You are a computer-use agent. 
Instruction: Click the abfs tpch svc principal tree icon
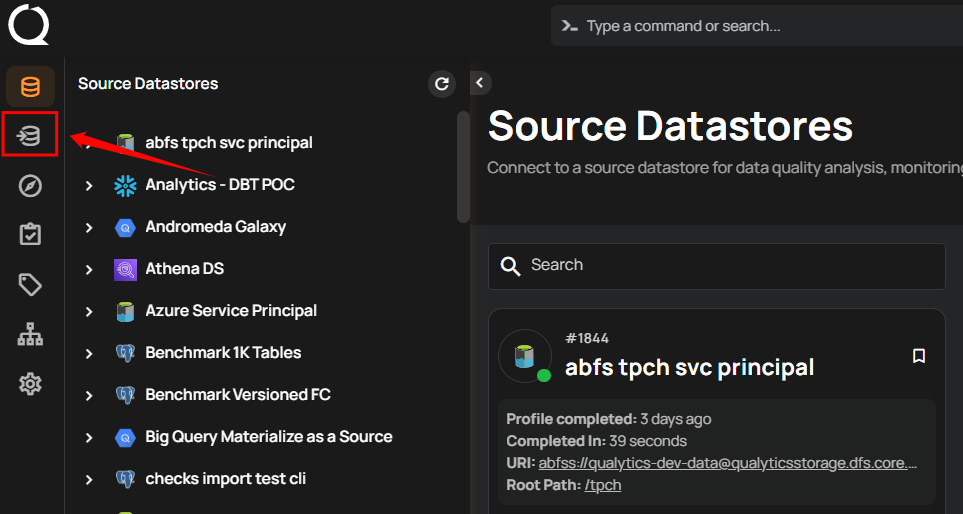click(x=126, y=144)
